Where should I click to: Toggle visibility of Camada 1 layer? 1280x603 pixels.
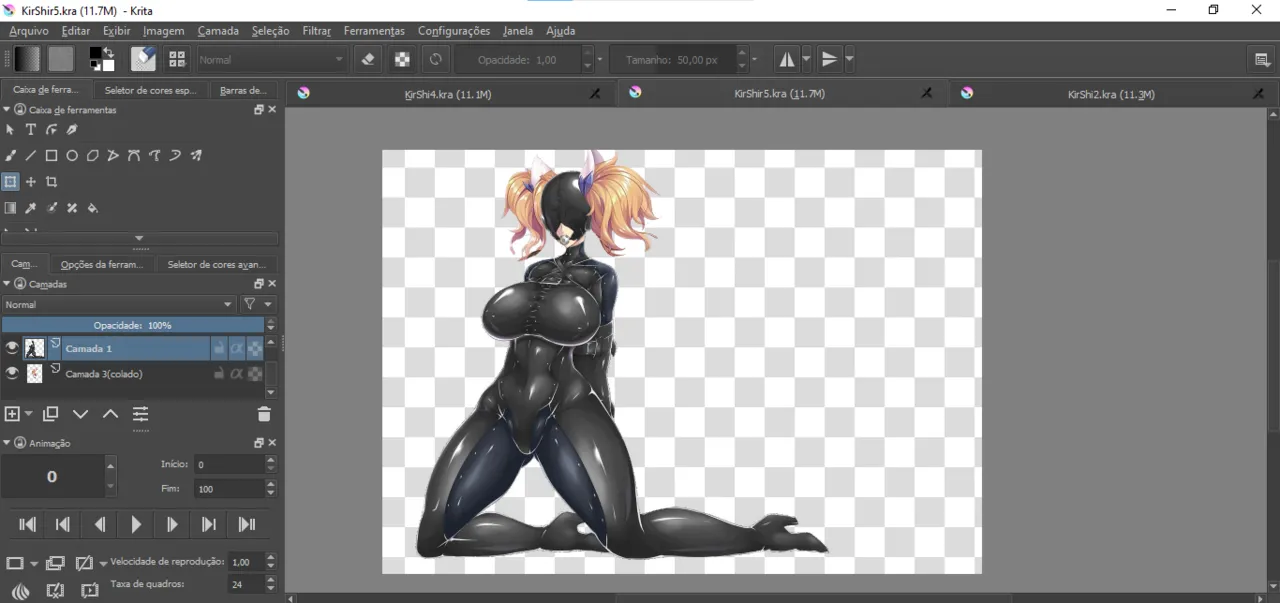coord(12,348)
